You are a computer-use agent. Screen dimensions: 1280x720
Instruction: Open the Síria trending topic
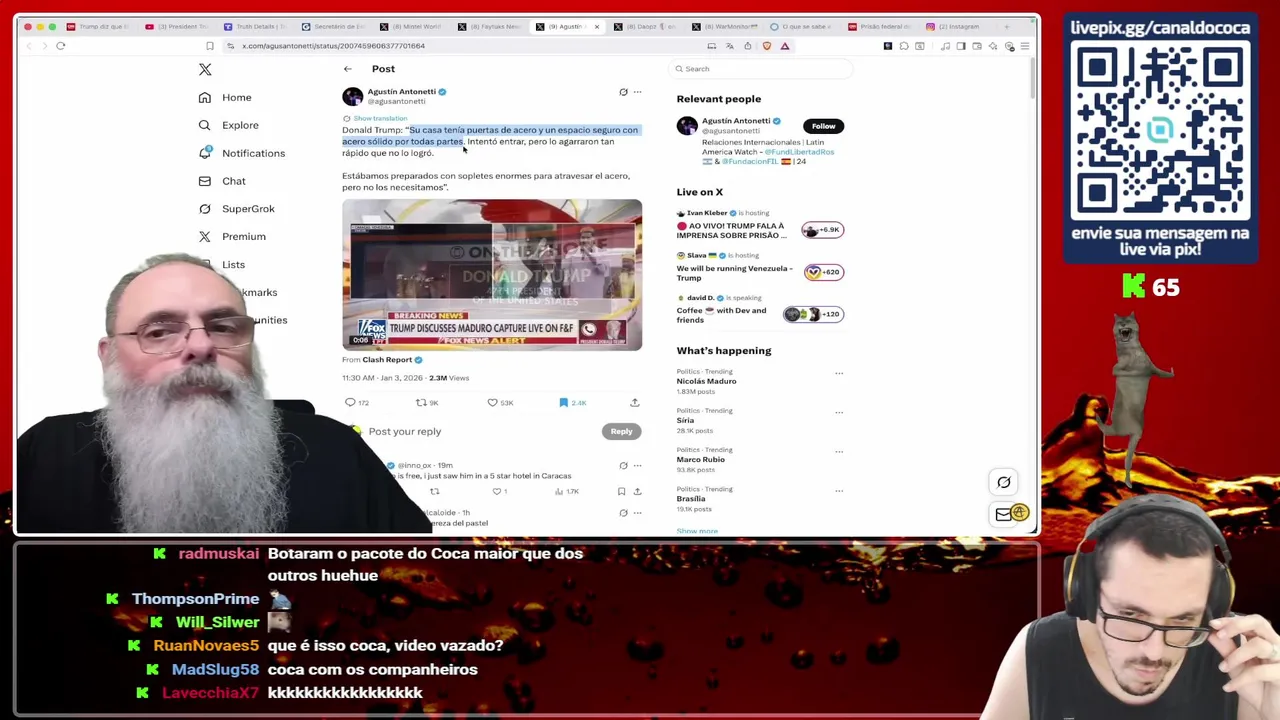(685, 420)
